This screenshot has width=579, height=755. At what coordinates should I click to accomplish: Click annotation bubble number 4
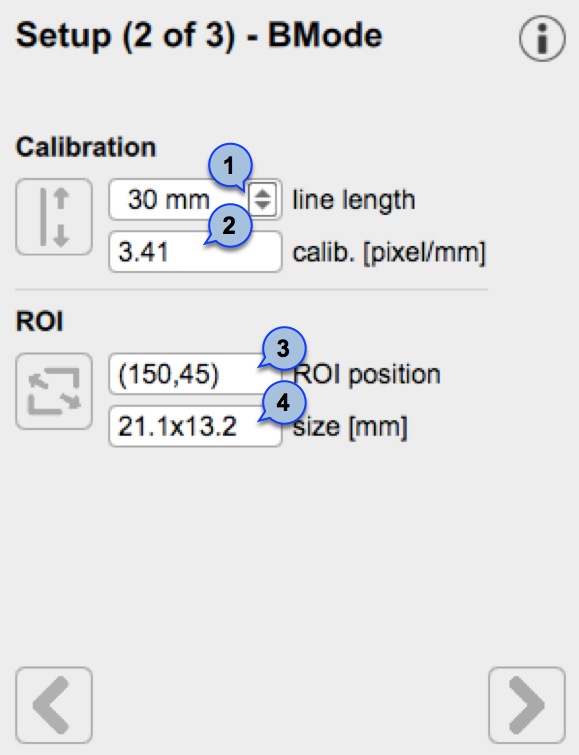pos(284,402)
